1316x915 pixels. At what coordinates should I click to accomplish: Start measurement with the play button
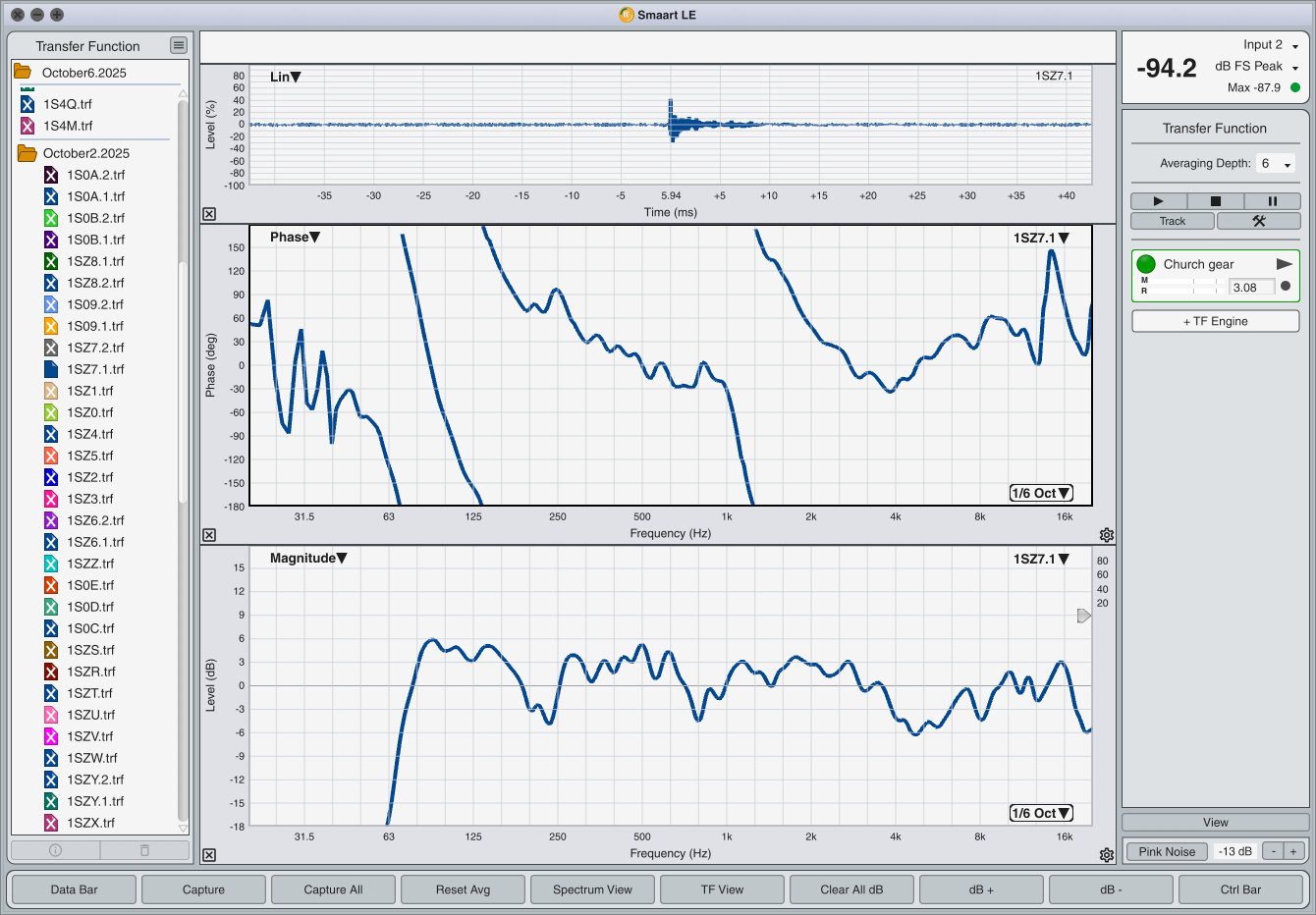[1158, 201]
